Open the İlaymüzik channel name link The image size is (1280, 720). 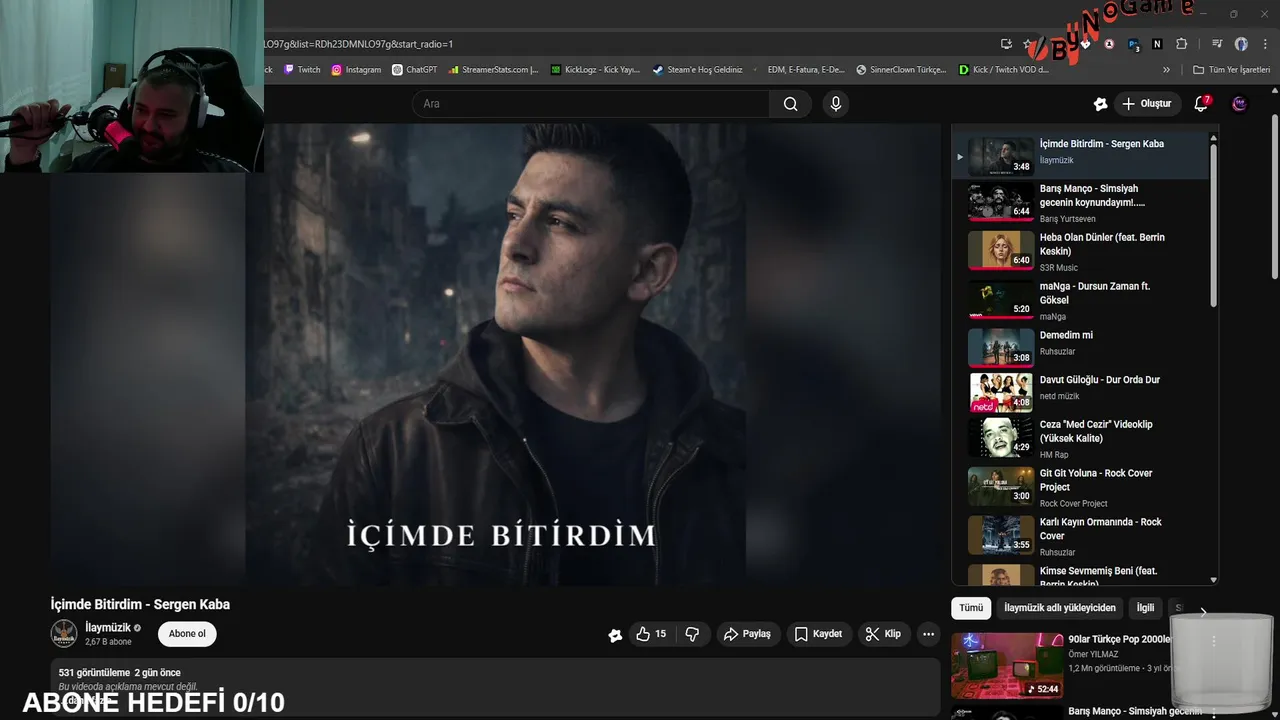tap(108, 628)
